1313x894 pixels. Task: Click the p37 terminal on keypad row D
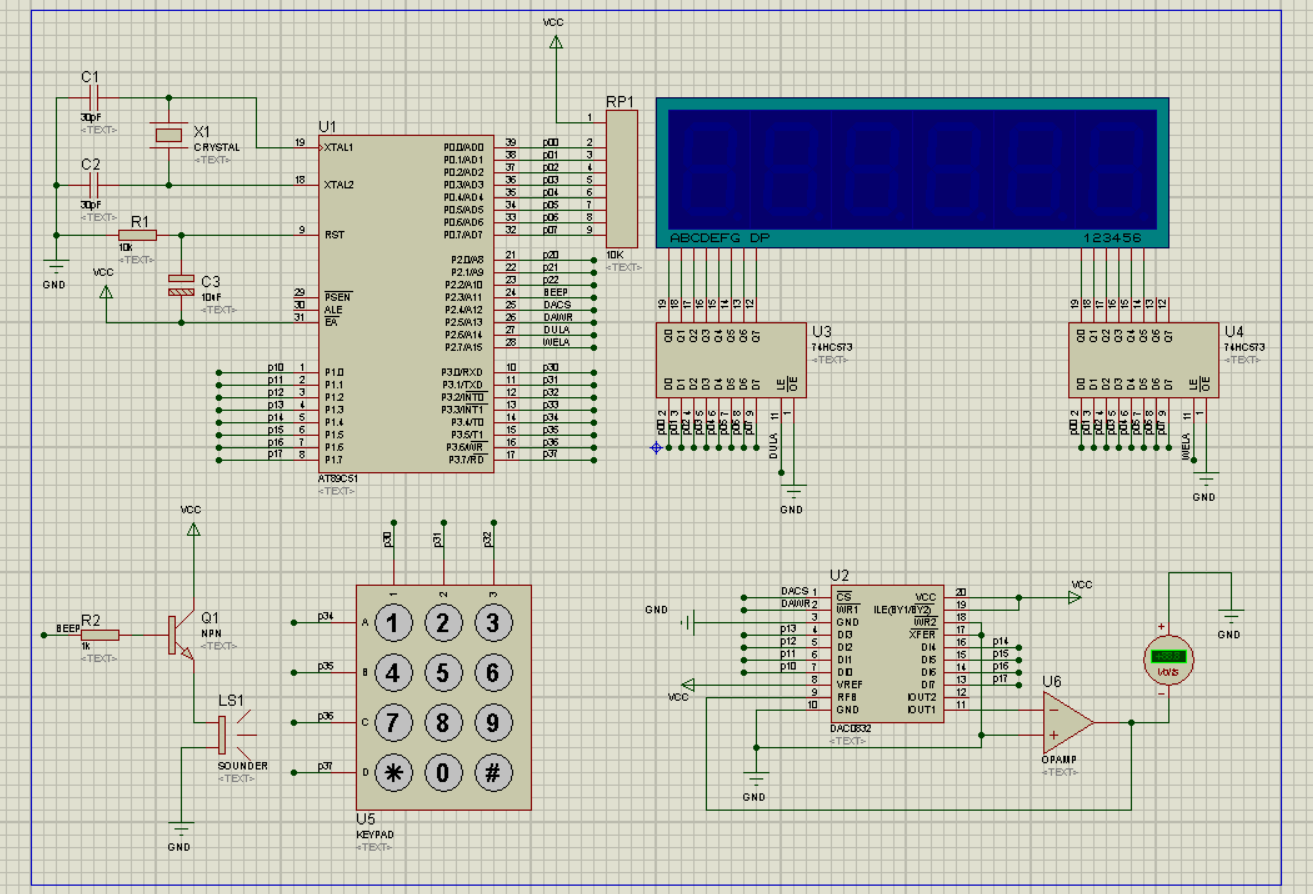point(294,772)
